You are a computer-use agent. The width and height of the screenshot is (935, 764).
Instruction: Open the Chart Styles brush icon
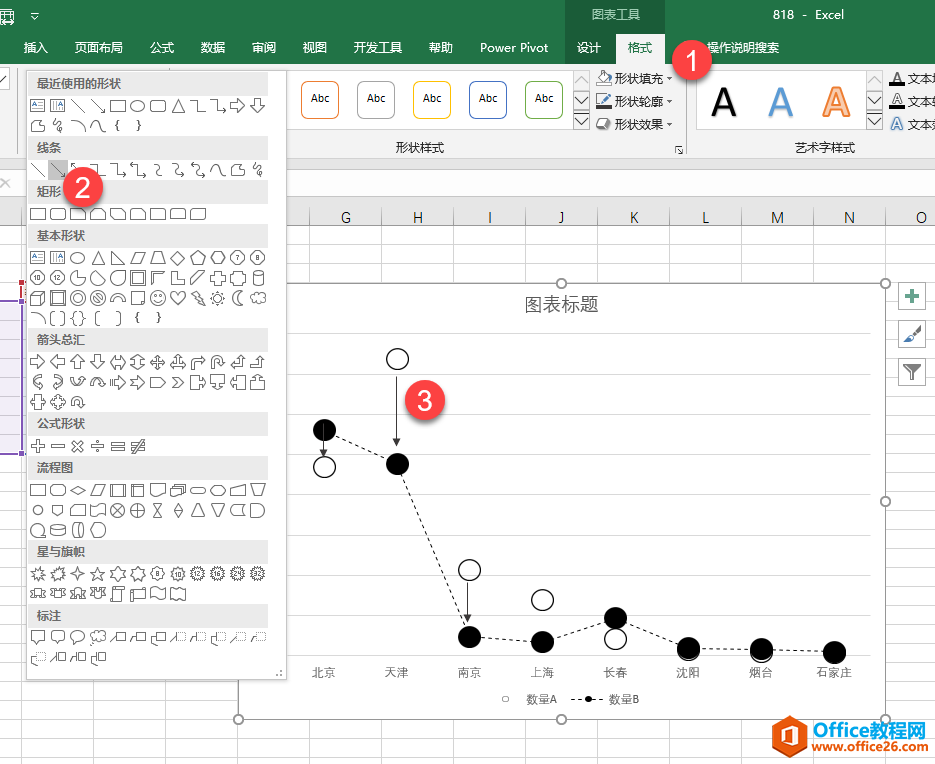point(911,334)
